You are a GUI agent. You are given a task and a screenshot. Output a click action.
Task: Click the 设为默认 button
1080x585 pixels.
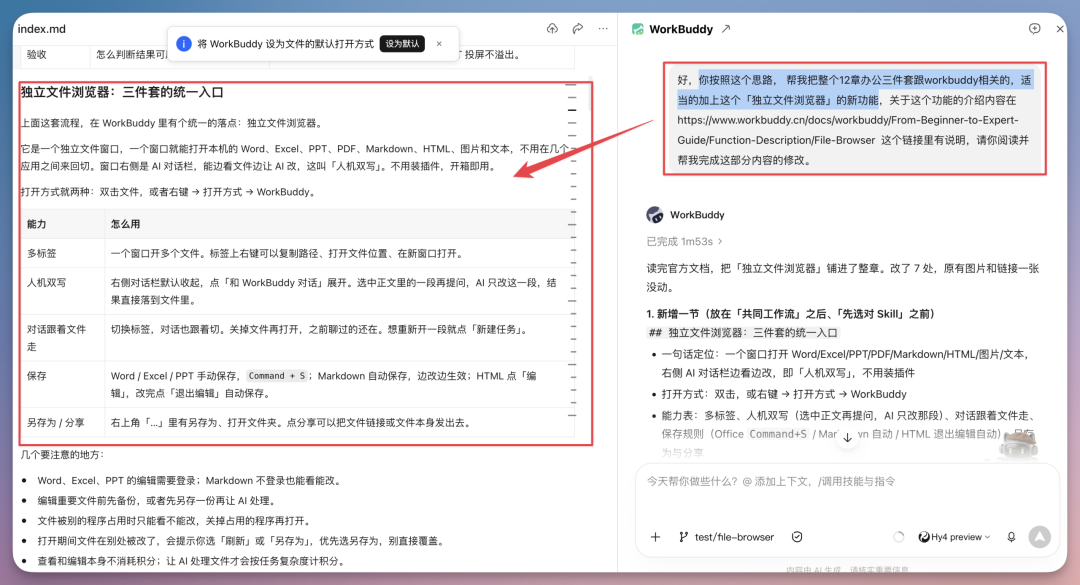pos(402,44)
